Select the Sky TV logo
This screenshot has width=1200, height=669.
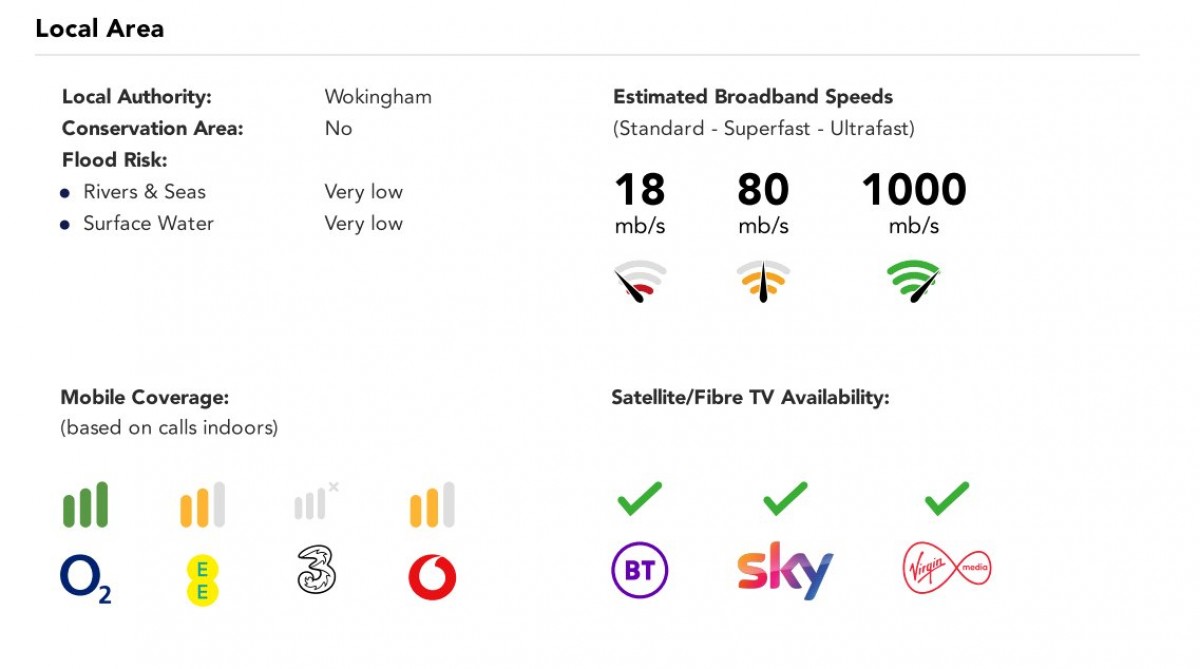tap(785, 571)
